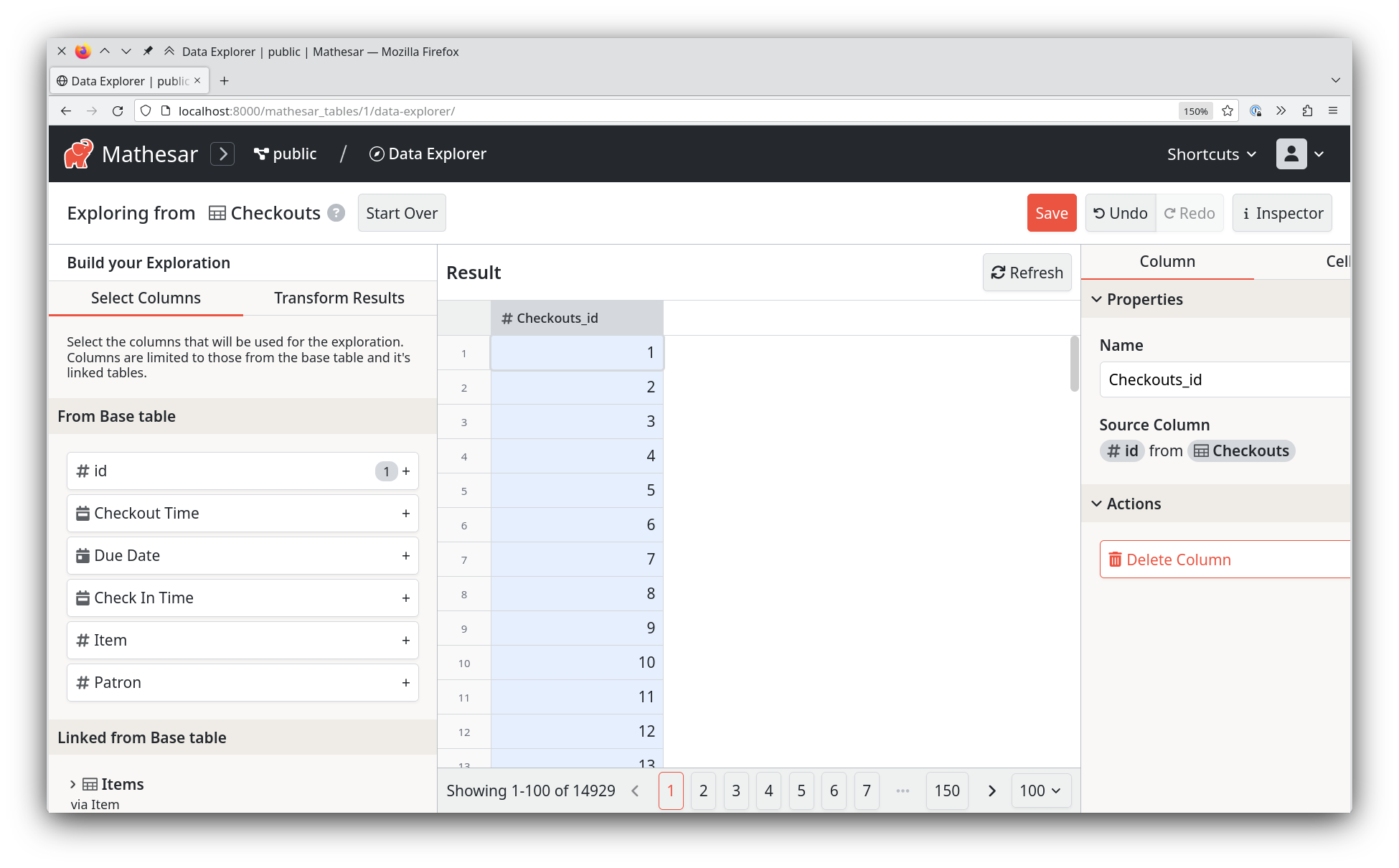Screen dimensions: 1399x868
Task: Click the Refresh icon above the results
Action: [x=997, y=273]
